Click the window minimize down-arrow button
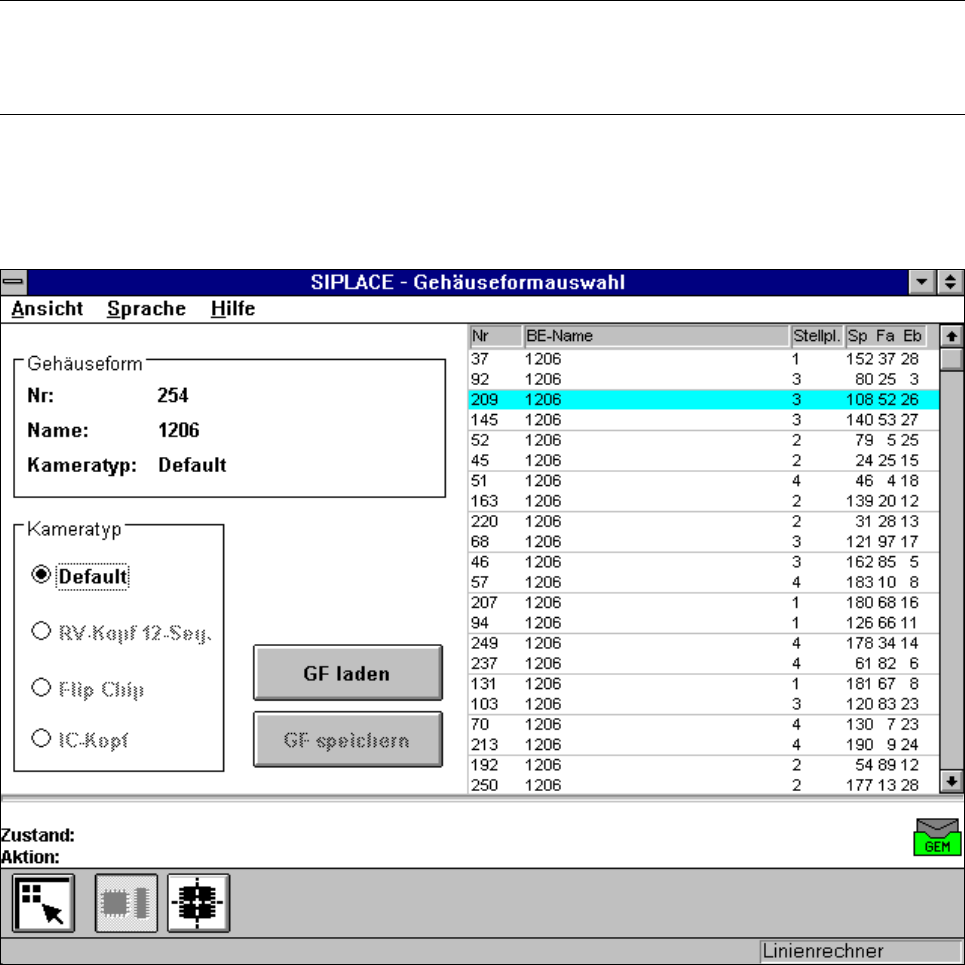Image resolution: width=965 pixels, height=965 pixels. click(x=922, y=282)
